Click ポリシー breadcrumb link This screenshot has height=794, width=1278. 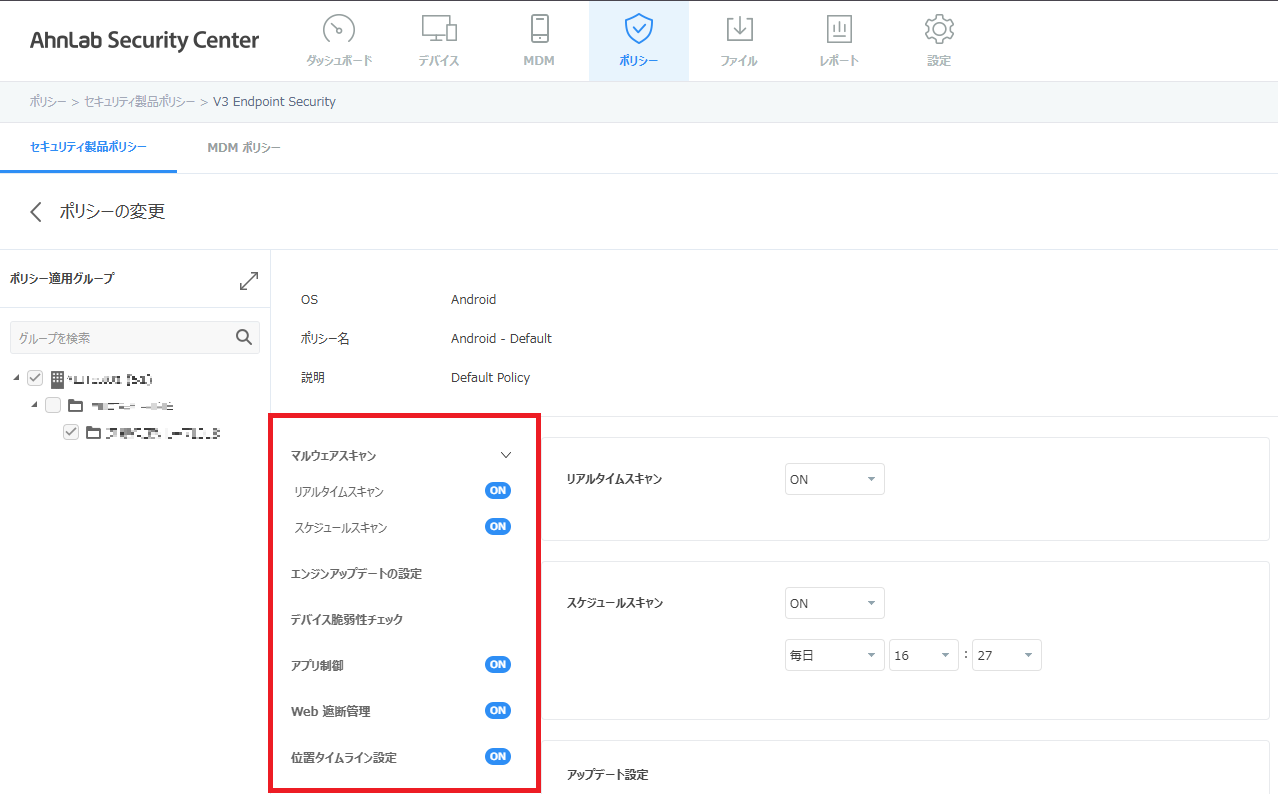[48, 102]
